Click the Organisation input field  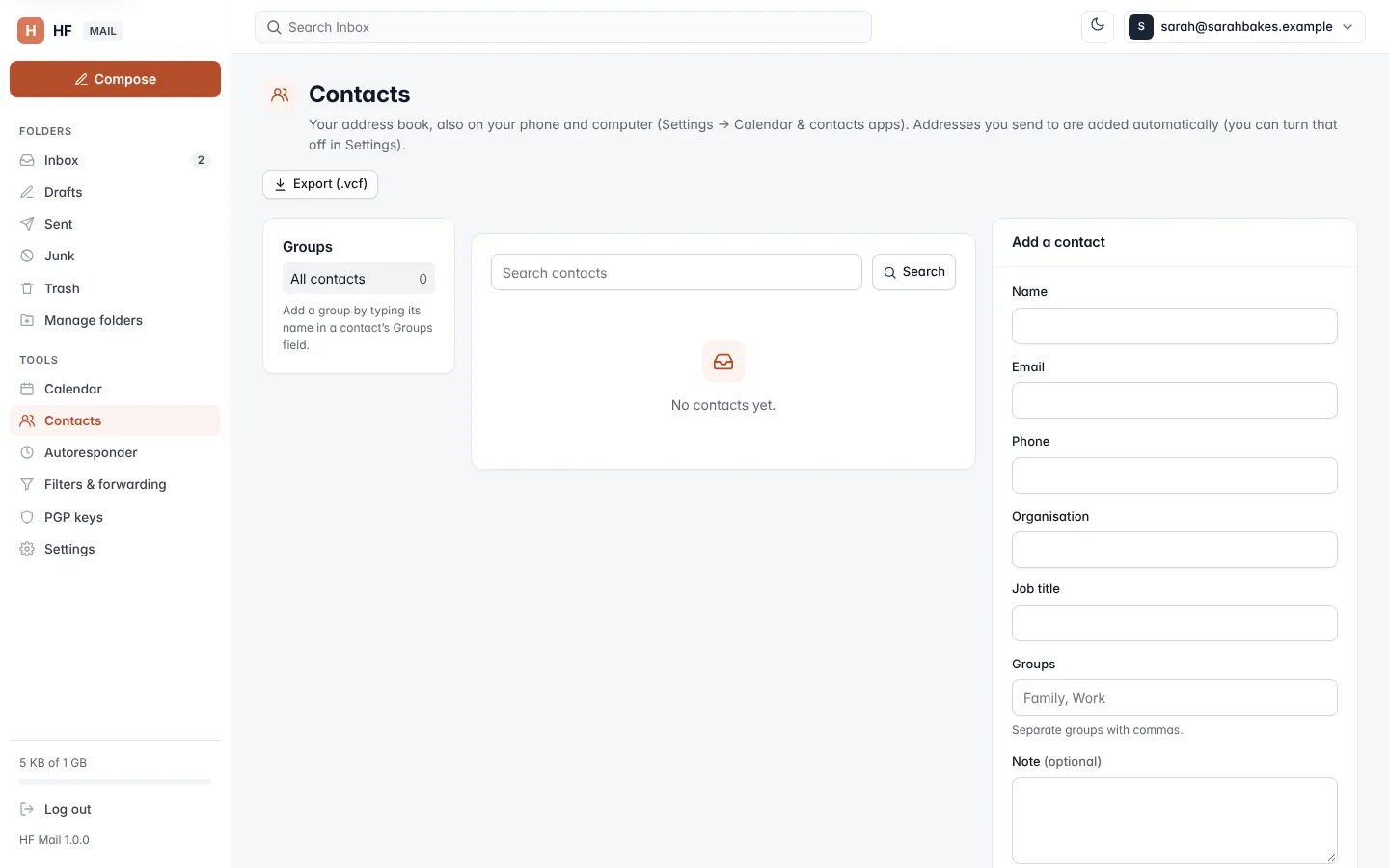tap(1175, 550)
